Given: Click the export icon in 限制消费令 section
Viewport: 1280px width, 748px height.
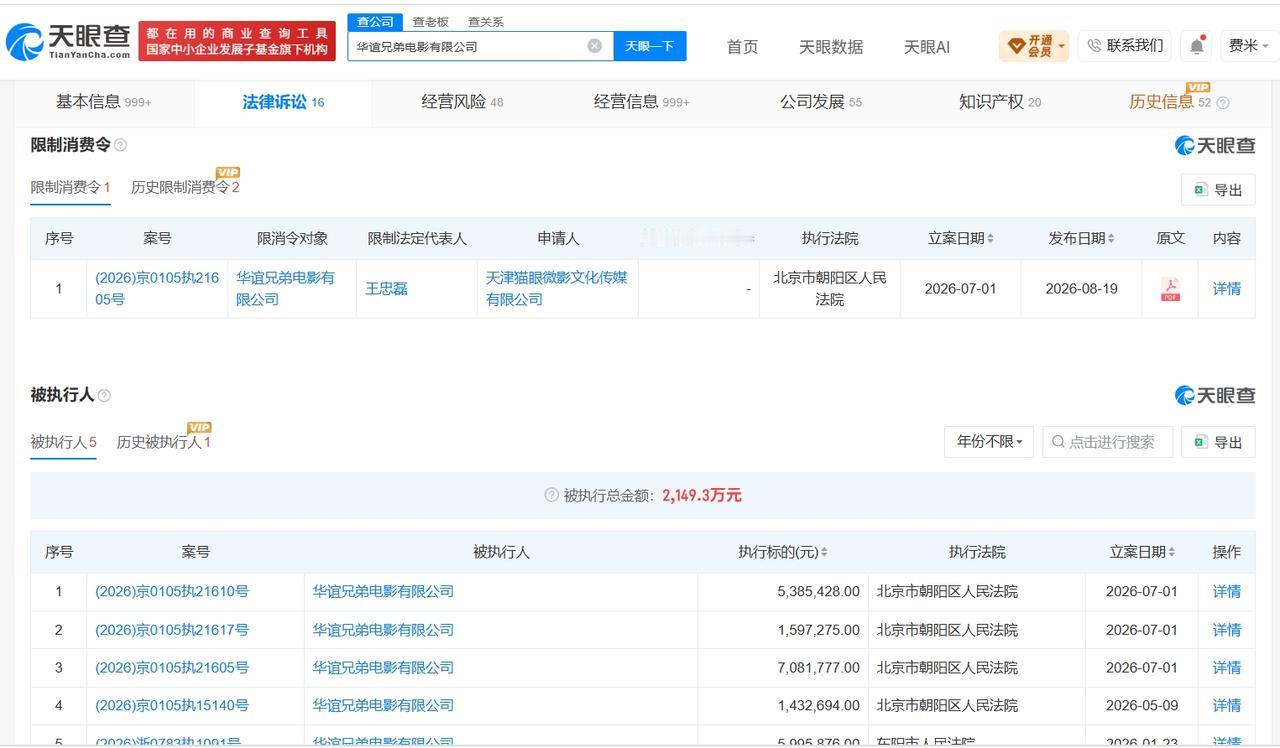Looking at the screenshot, I should [1200, 190].
